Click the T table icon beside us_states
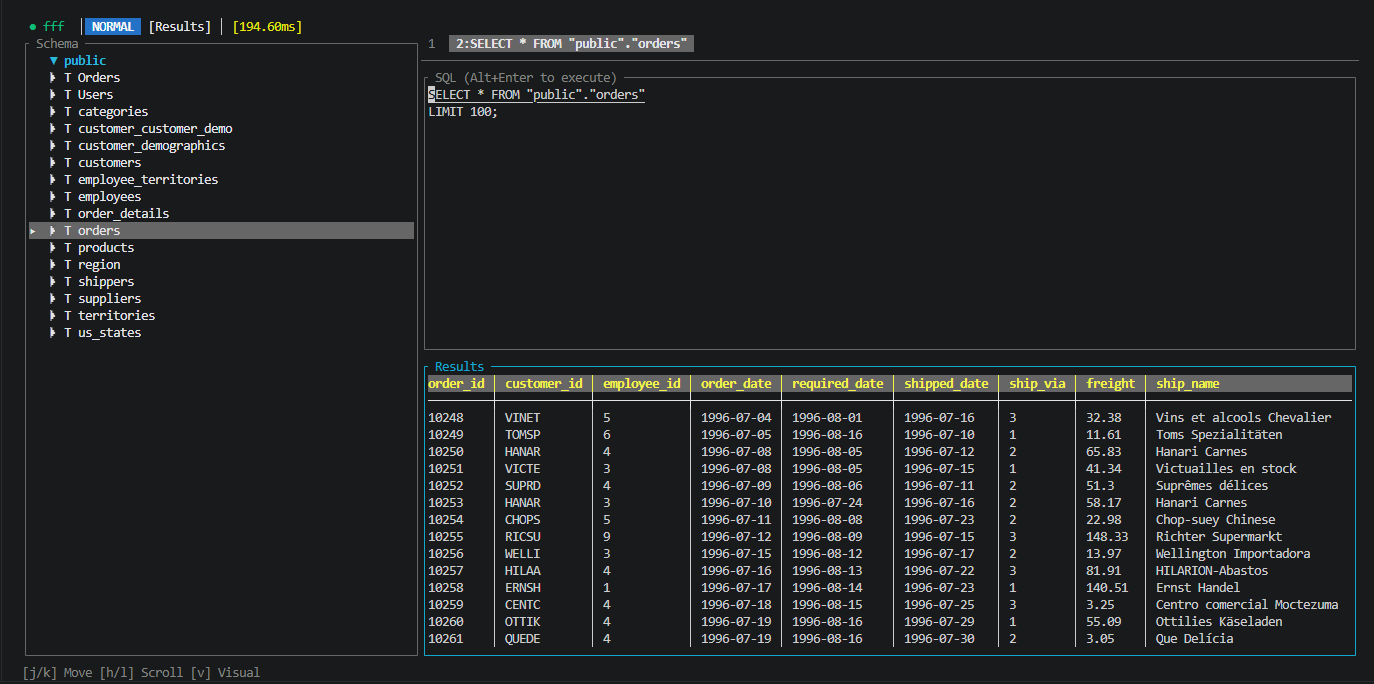Screen dimensions: 1374x684 coord(68,333)
